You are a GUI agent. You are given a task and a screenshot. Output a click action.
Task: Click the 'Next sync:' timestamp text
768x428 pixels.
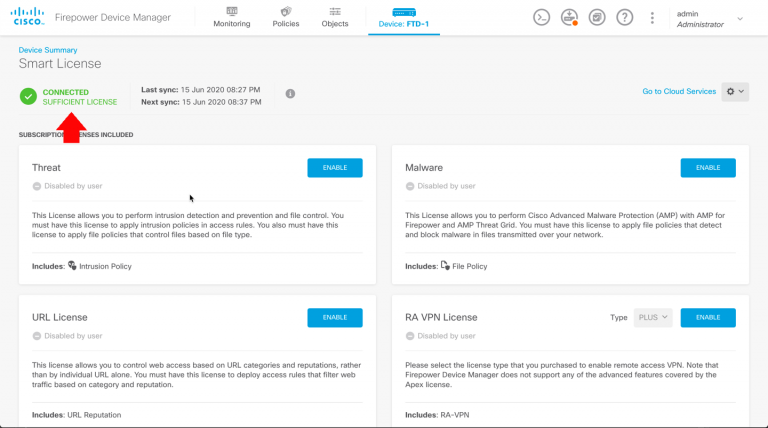tap(201, 102)
